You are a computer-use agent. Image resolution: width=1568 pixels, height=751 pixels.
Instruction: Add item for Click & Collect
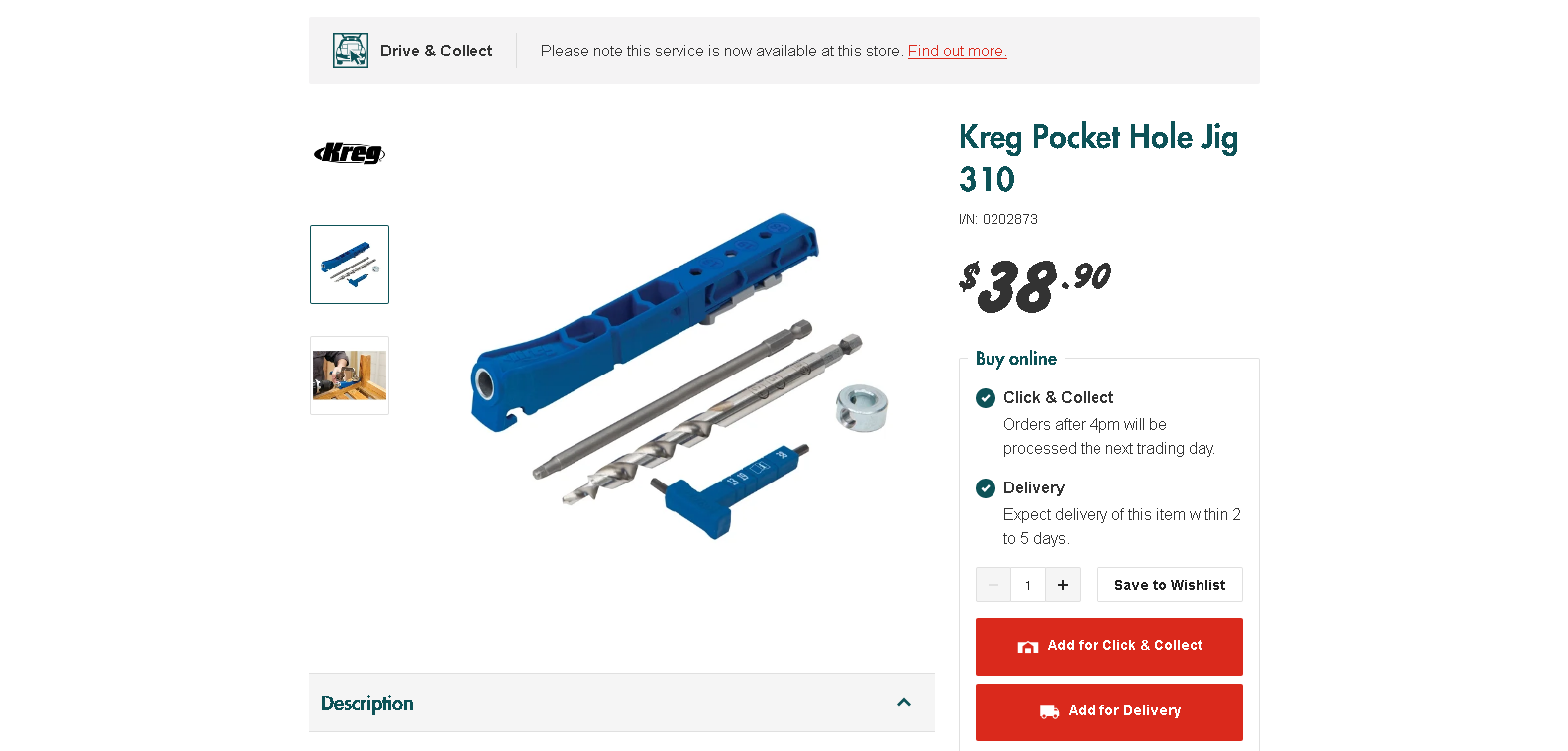pos(1108,646)
